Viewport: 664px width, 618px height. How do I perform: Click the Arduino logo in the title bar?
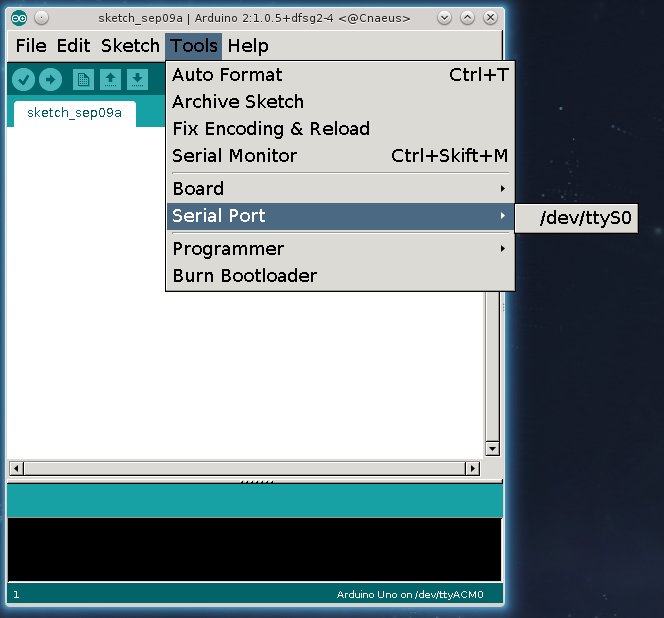[x=19, y=18]
